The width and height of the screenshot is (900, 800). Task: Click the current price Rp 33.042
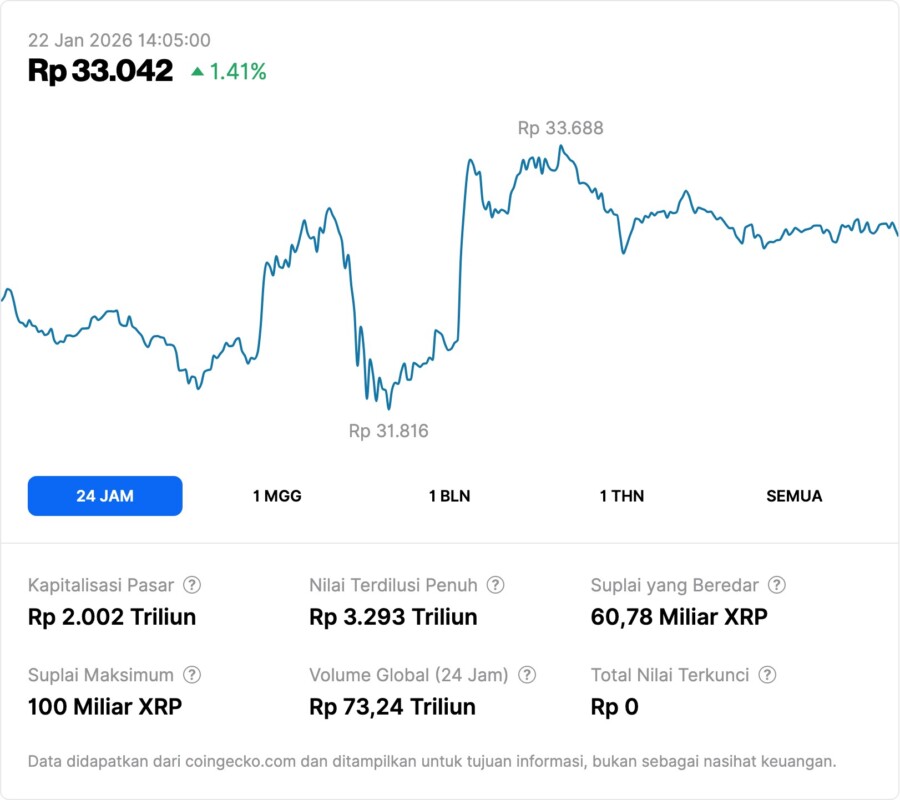tap(100, 71)
